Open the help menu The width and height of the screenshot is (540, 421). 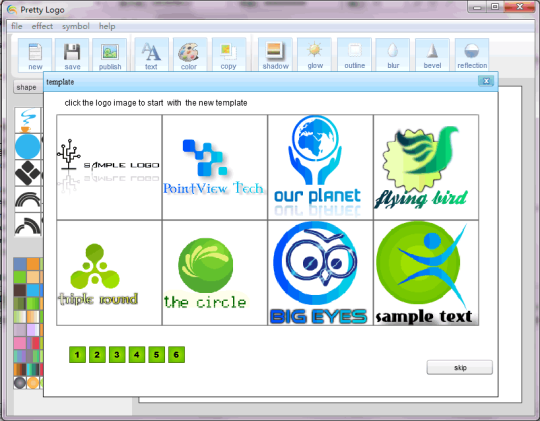(x=107, y=26)
